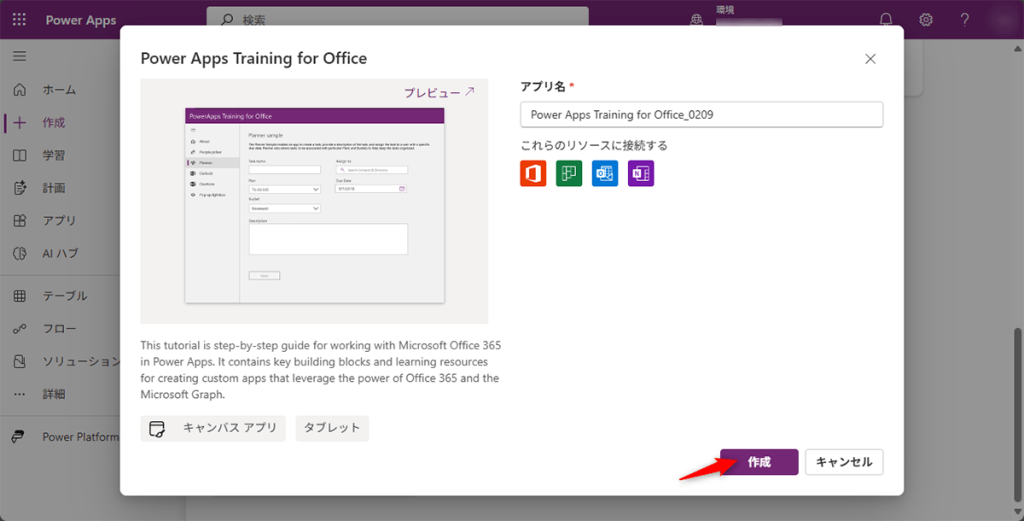Click the これらのリソースに接続する label
The height and width of the screenshot is (521, 1024).
(594, 145)
